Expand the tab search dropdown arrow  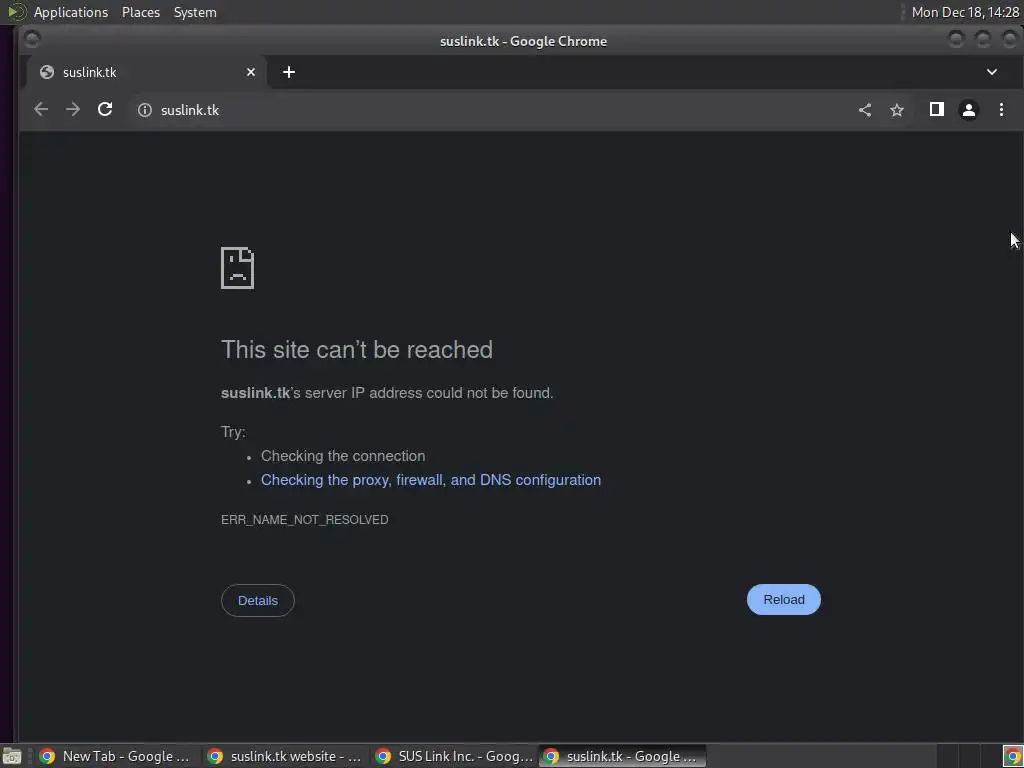(x=991, y=72)
